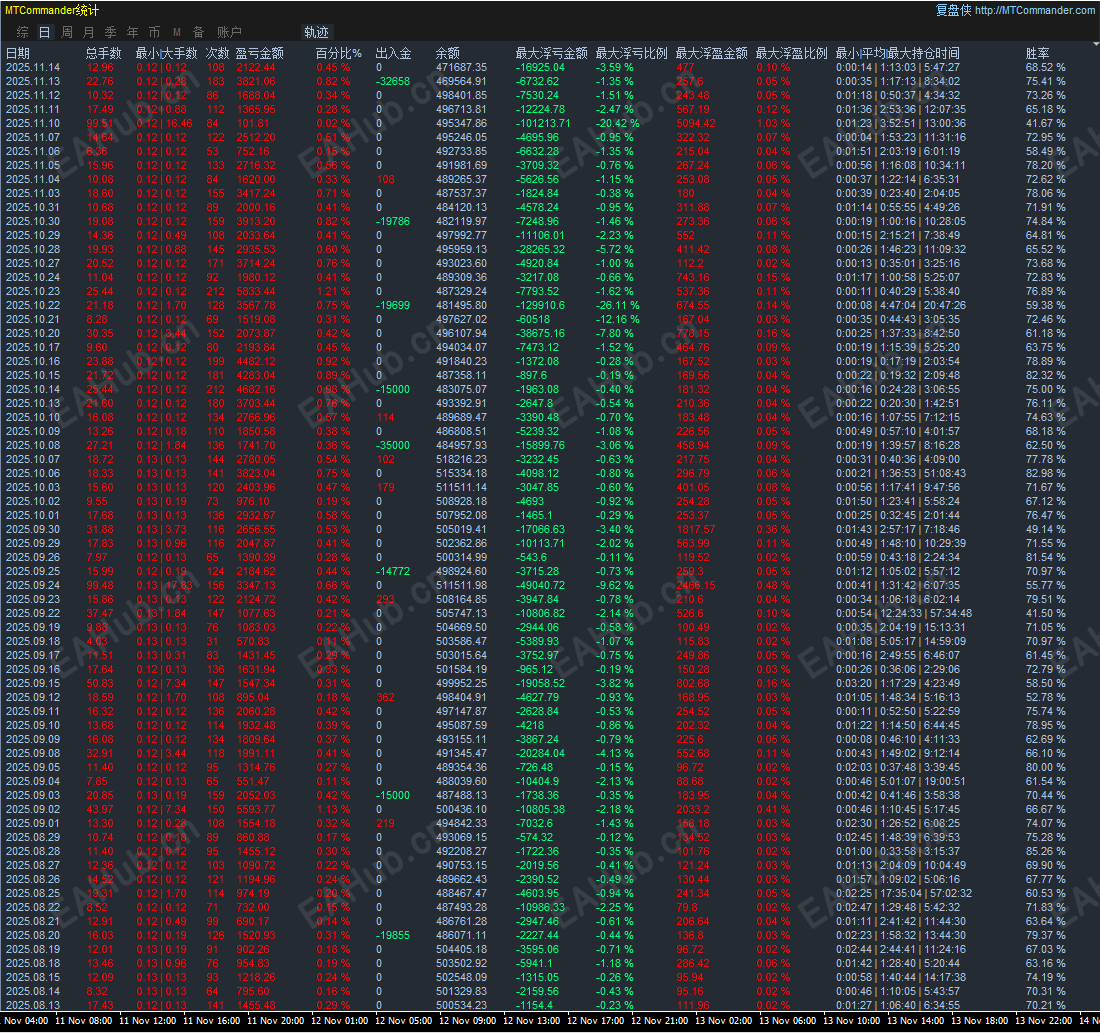
Task: Click the 最大浮亏比例 column header
Action: click(631, 53)
